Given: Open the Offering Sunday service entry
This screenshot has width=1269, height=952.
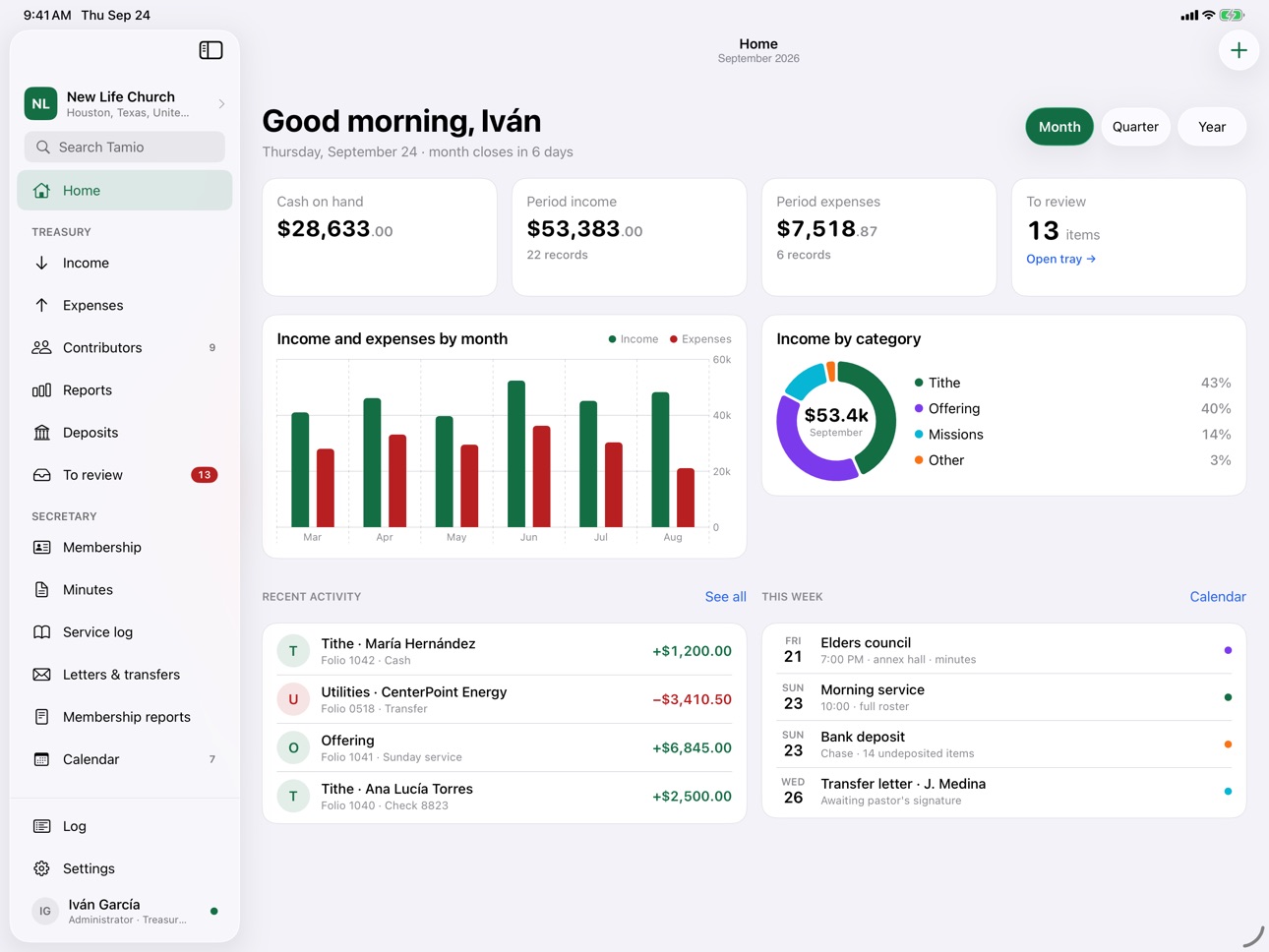Looking at the screenshot, I should coord(505,747).
